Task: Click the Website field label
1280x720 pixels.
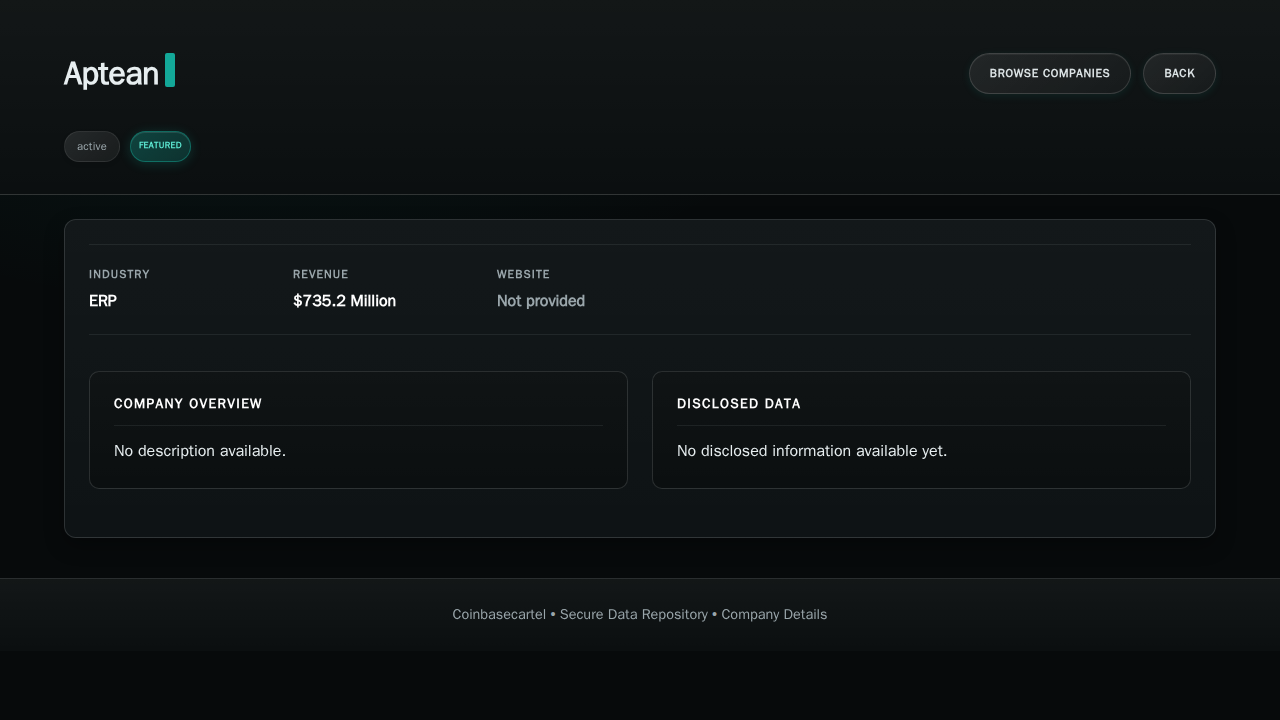Action: point(523,274)
